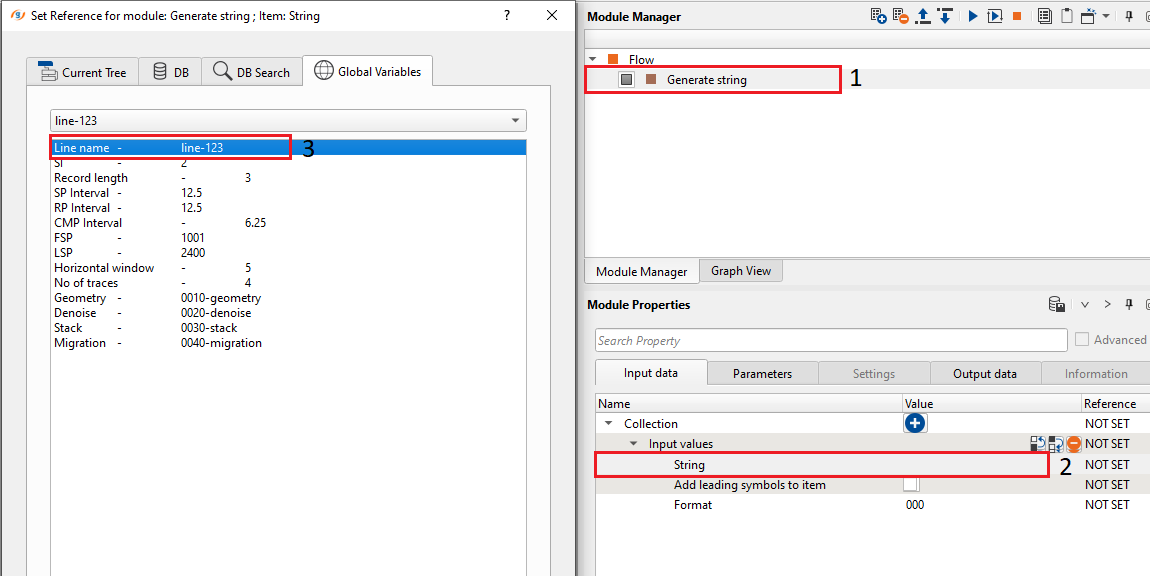This screenshot has height=576, width=1150.
Task: Check 'Add leading symbols to item' box
Action: tap(910, 485)
